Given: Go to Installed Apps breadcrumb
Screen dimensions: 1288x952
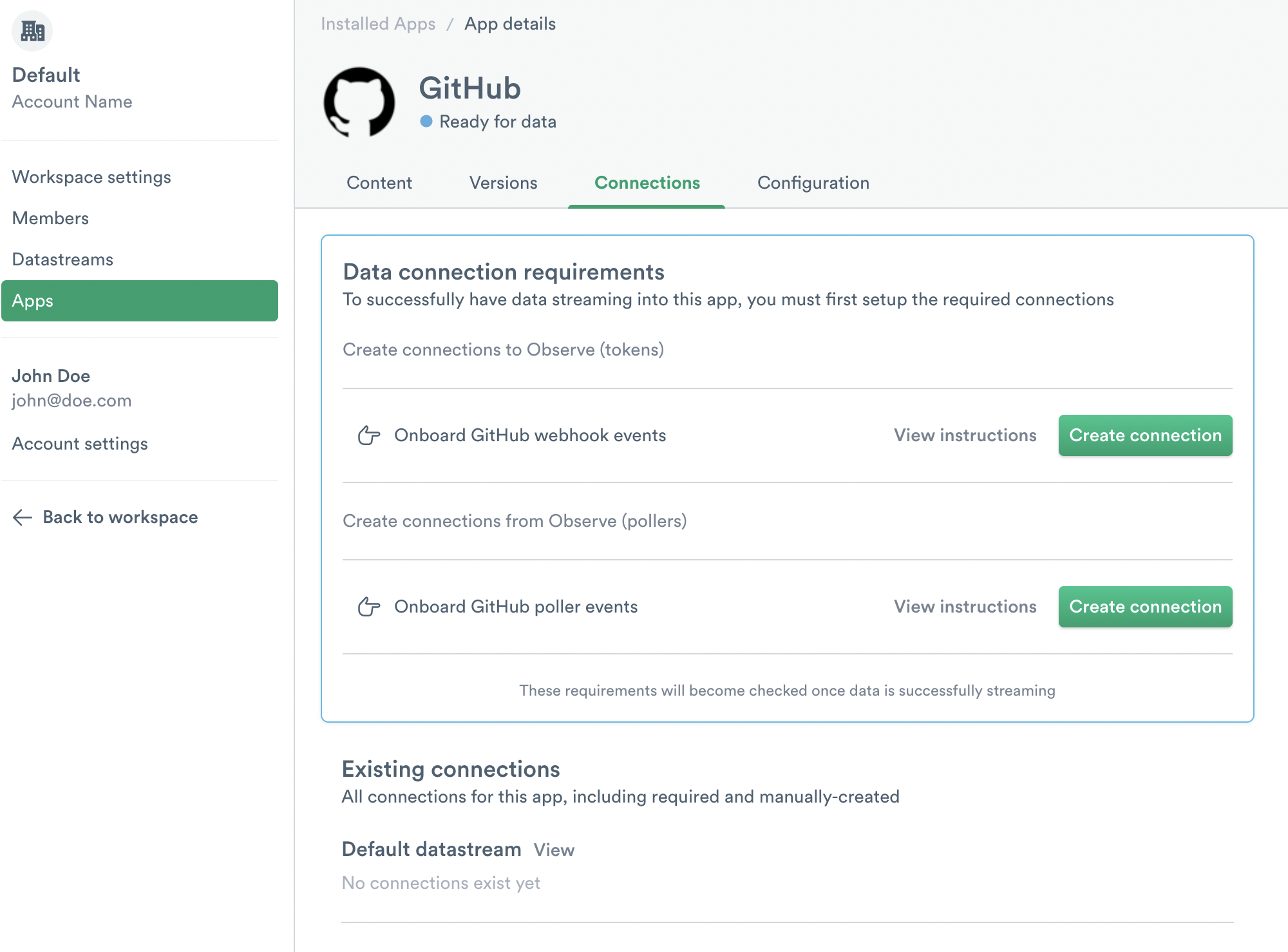Looking at the screenshot, I should [378, 24].
